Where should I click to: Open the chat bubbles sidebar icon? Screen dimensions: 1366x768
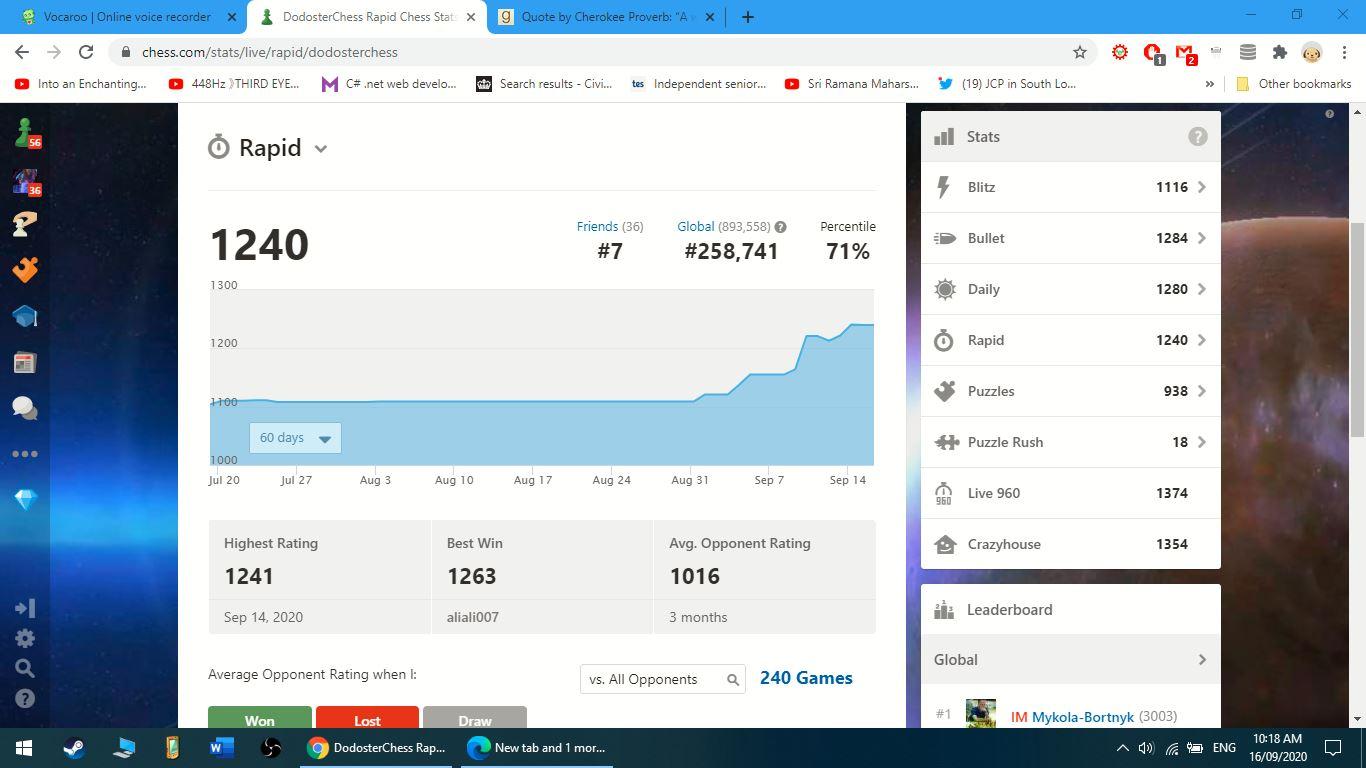coord(25,408)
